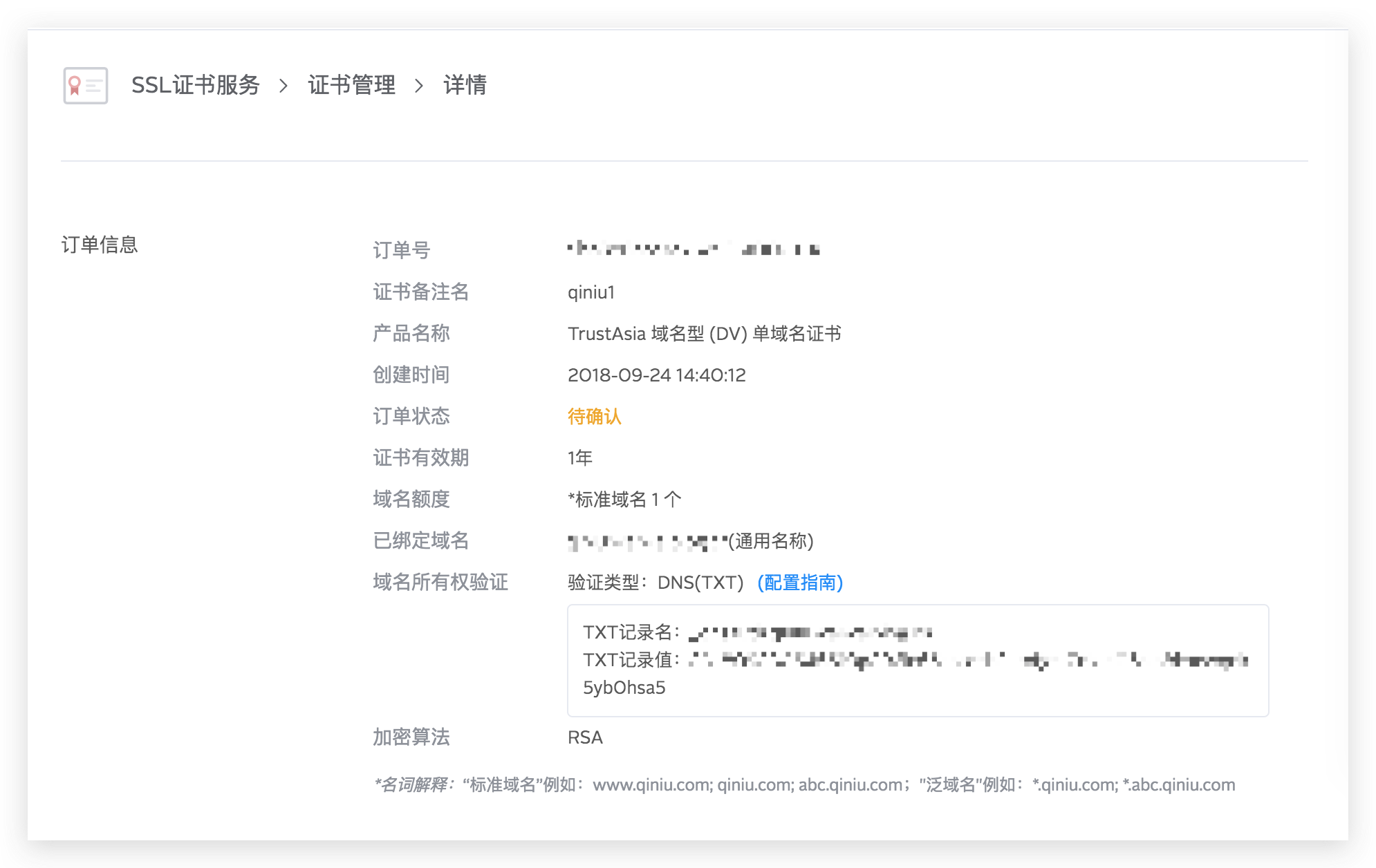Click the 验证类型 DNS(TXT) text

pos(655,583)
